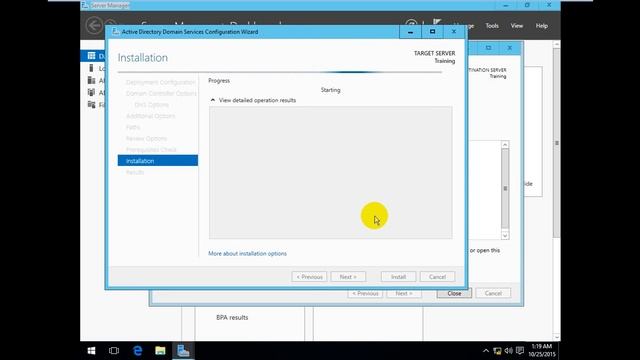Click the Server Manager back arrow
640x360 pixels.
coord(94,26)
